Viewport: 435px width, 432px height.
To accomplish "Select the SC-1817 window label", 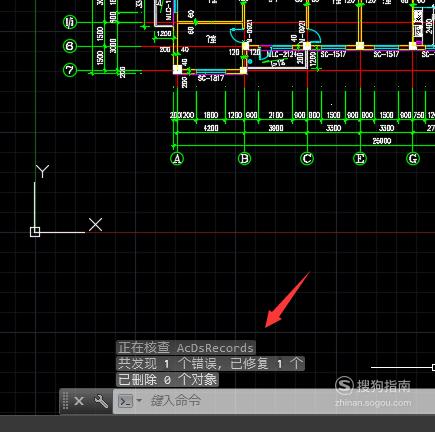I will (211, 78).
